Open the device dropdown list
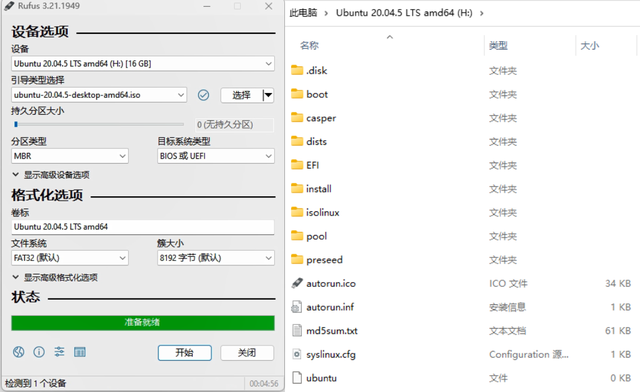This screenshot has width=640, height=392. tap(143, 64)
